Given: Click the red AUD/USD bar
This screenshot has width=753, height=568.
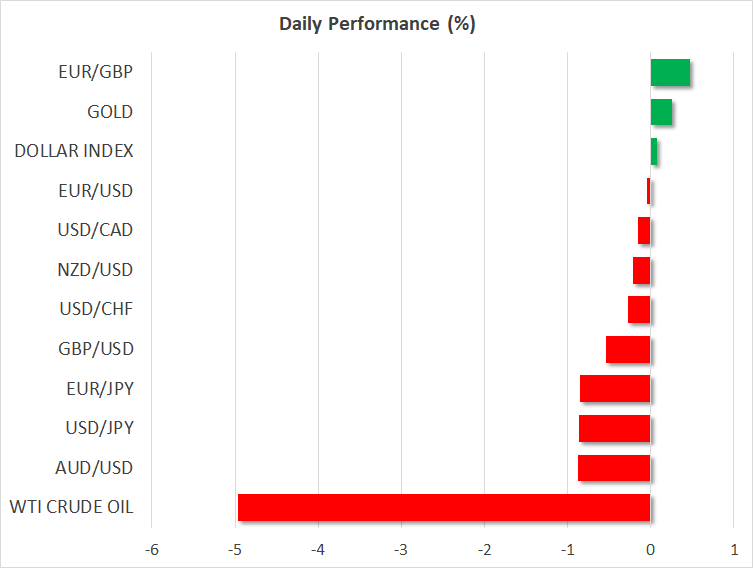Looking at the screenshot, I should (614, 468).
